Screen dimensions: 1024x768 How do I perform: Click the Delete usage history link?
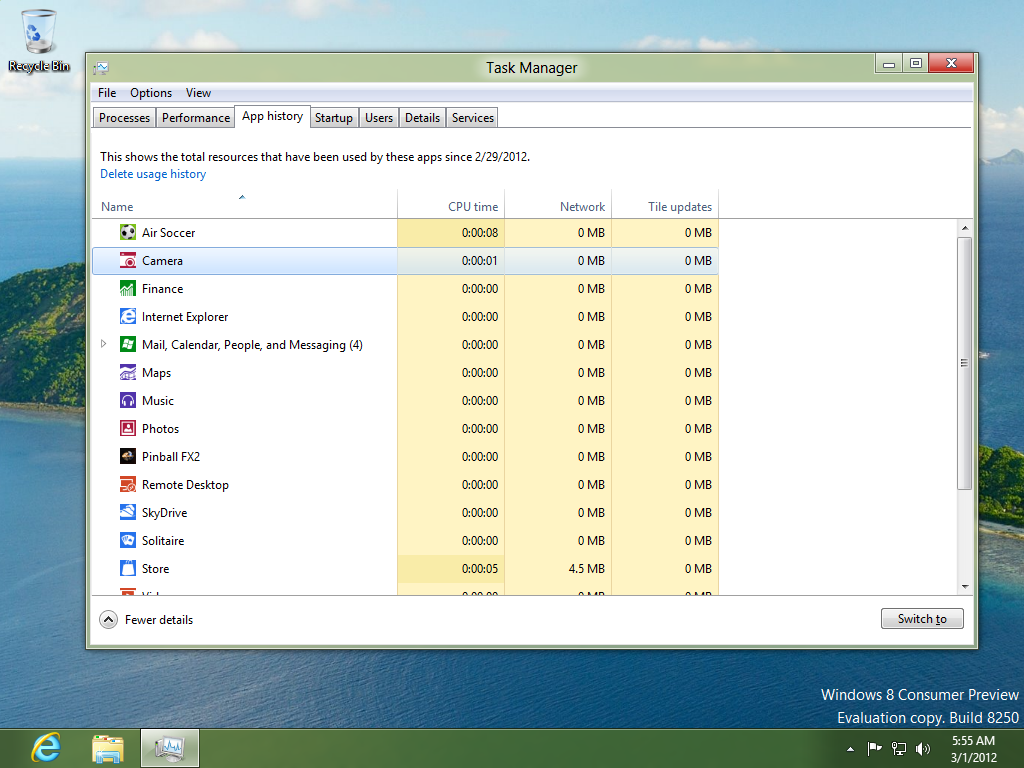point(152,173)
